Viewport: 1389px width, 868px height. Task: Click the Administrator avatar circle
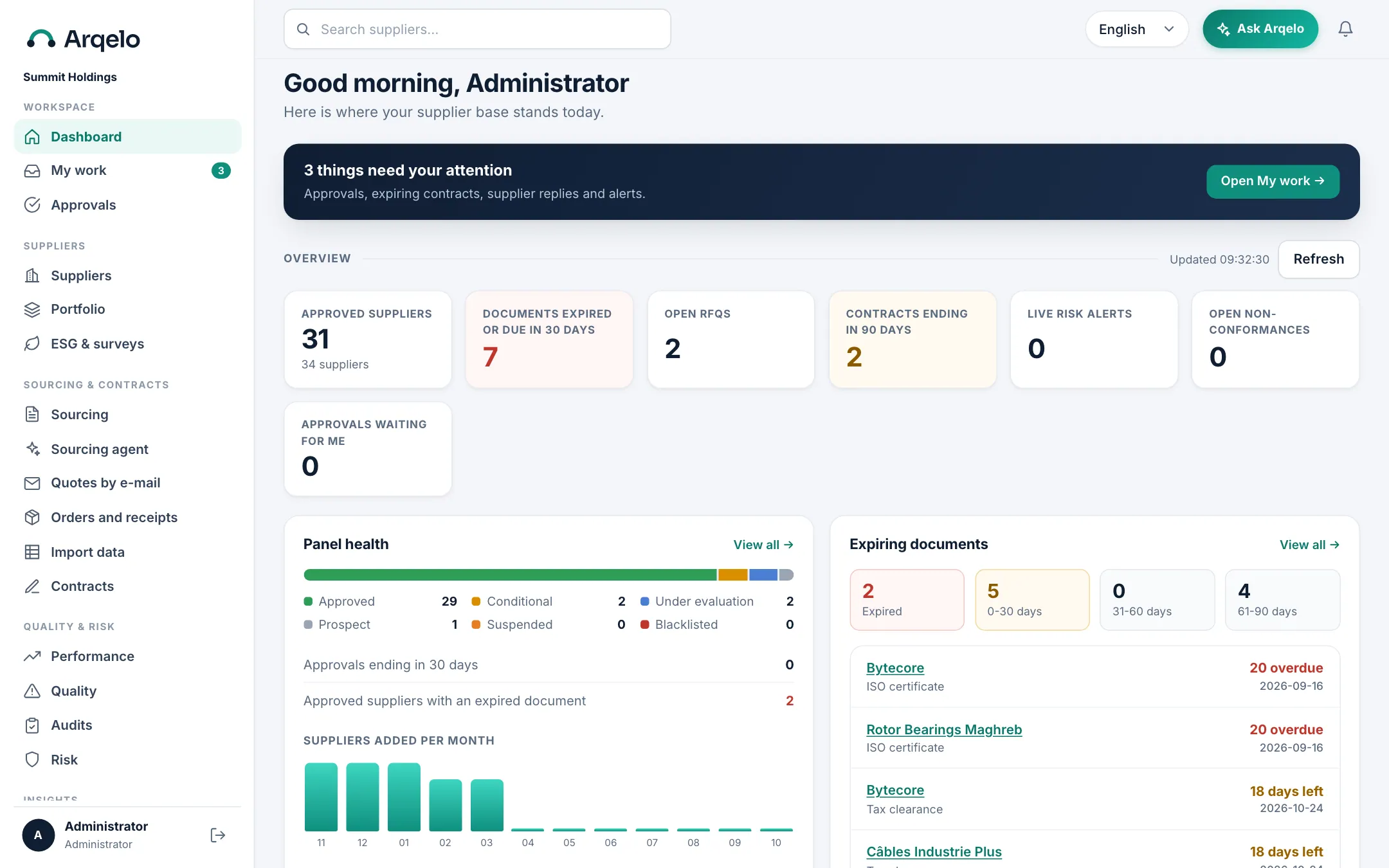(x=39, y=835)
